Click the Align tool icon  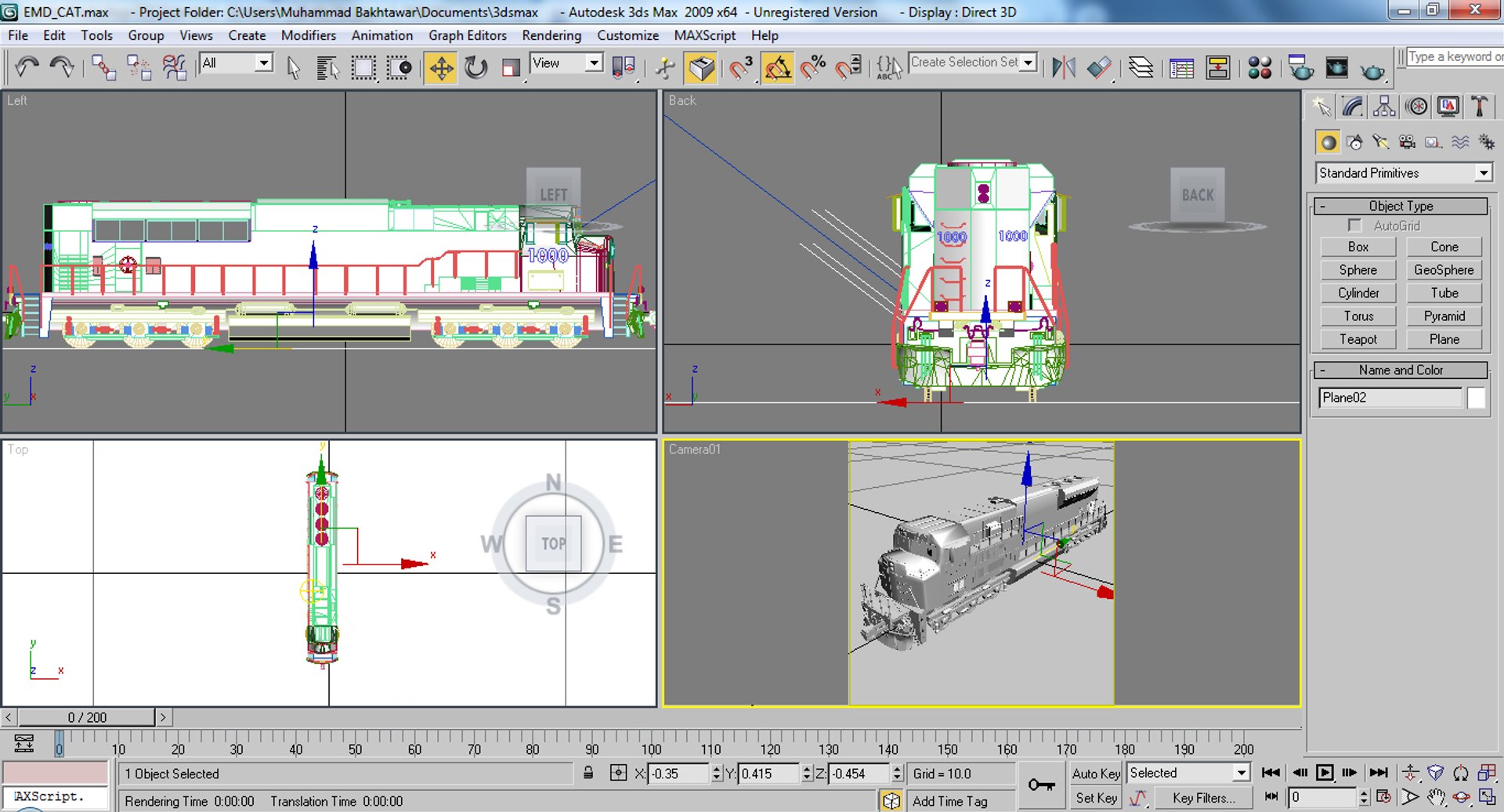pos(1099,67)
